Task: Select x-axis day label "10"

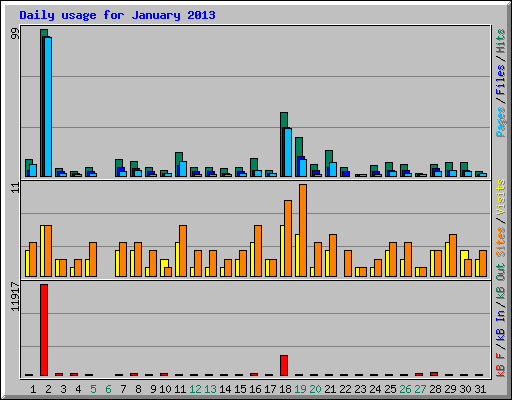Action: pos(165,389)
